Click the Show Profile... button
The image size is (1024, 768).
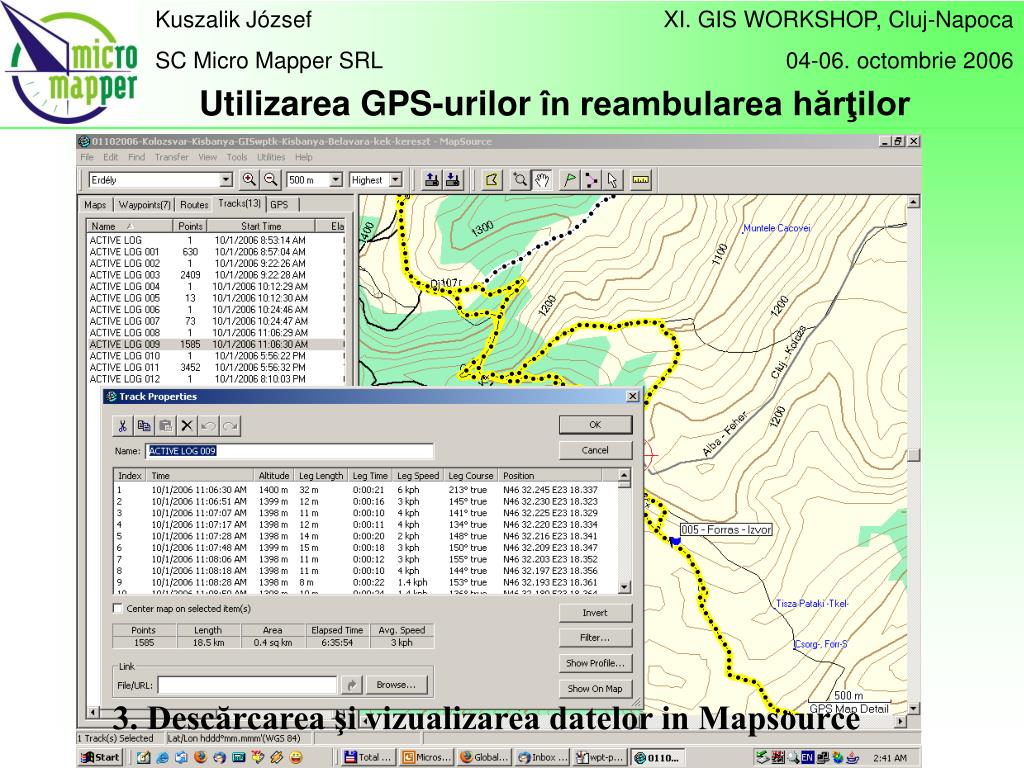click(596, 663)
